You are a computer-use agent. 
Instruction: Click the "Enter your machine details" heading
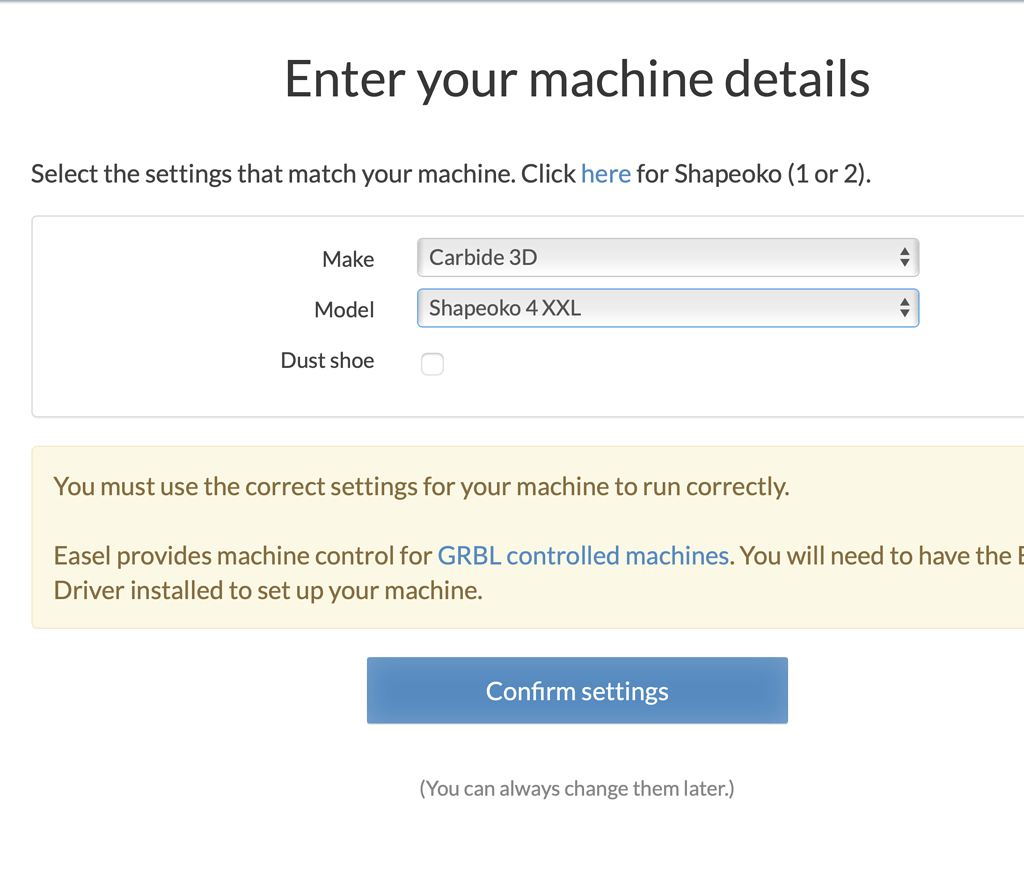577,79
